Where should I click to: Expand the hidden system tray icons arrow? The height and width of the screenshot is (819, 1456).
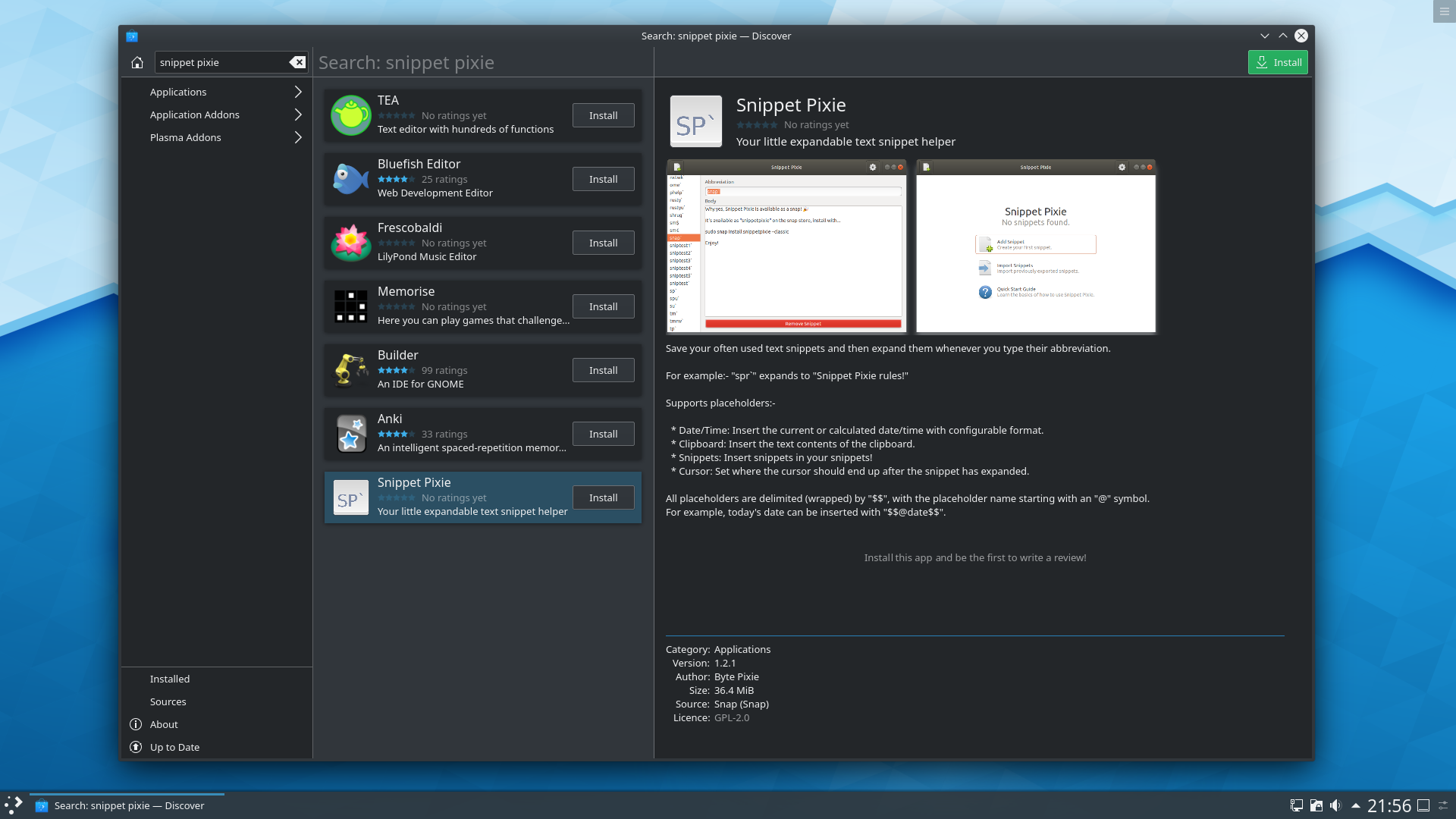pyautogui.click(x=1356, y=805)
